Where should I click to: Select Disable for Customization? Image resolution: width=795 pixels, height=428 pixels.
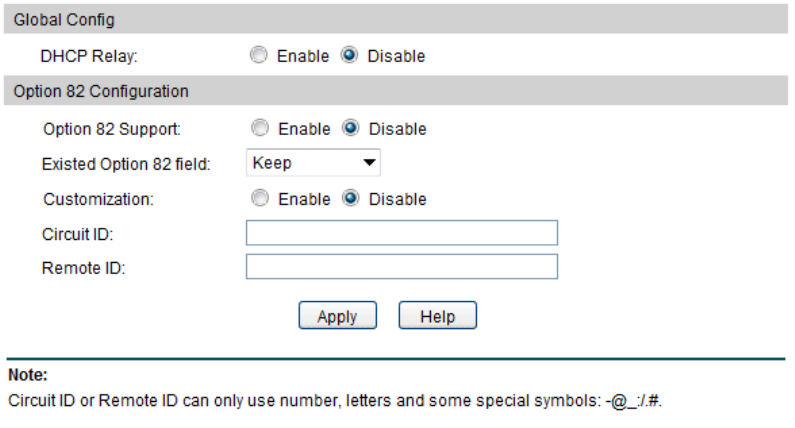(350, 199)
